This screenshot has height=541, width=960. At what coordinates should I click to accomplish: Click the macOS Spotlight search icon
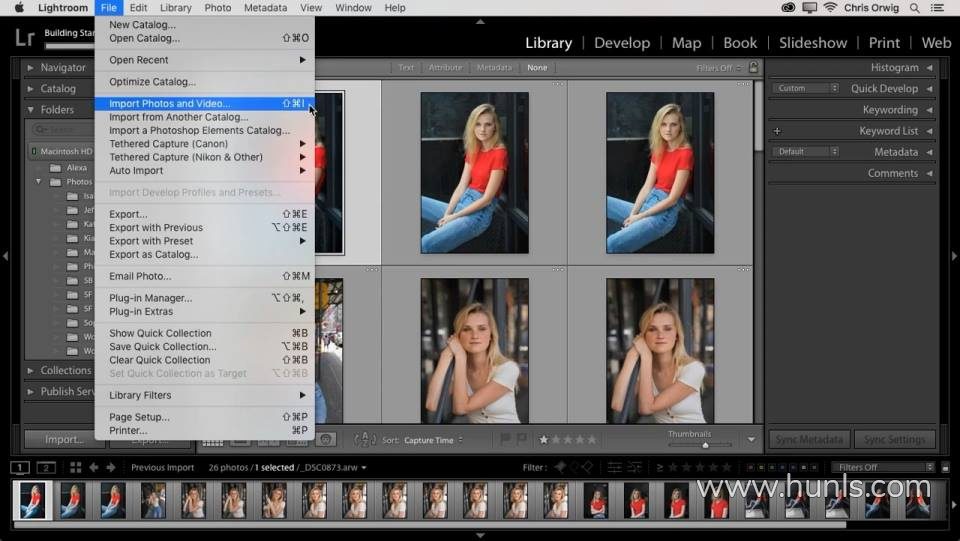tap(914, 8)
